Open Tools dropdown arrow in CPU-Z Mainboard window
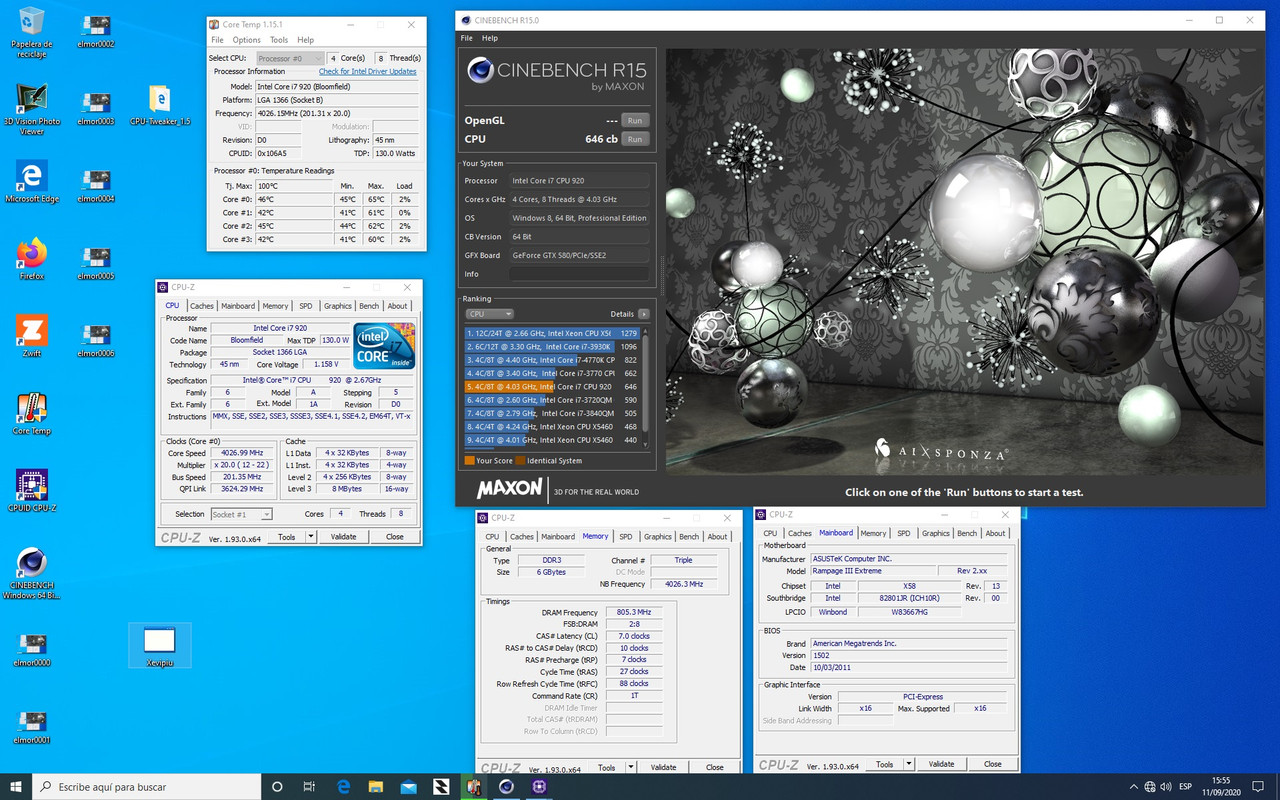The image size is (1280, 800). pyautogui.click(x=908, y=764)
